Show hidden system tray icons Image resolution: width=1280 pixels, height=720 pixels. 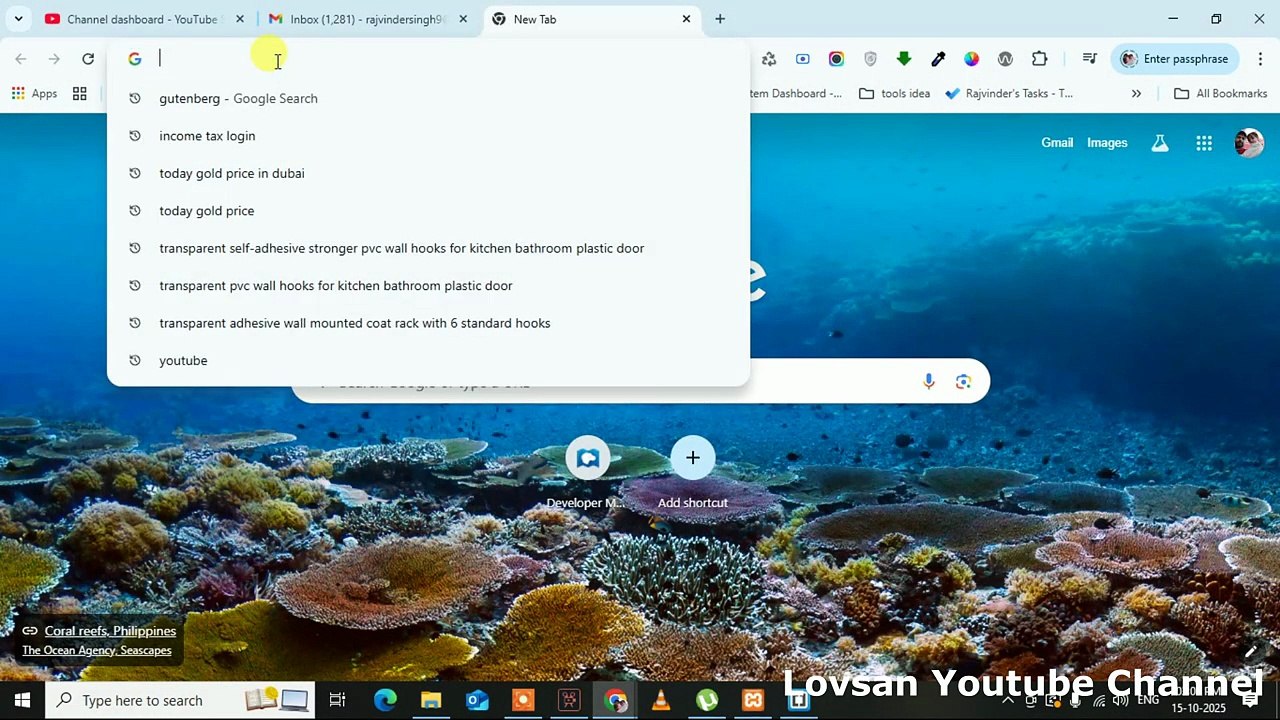point(1009,700)
